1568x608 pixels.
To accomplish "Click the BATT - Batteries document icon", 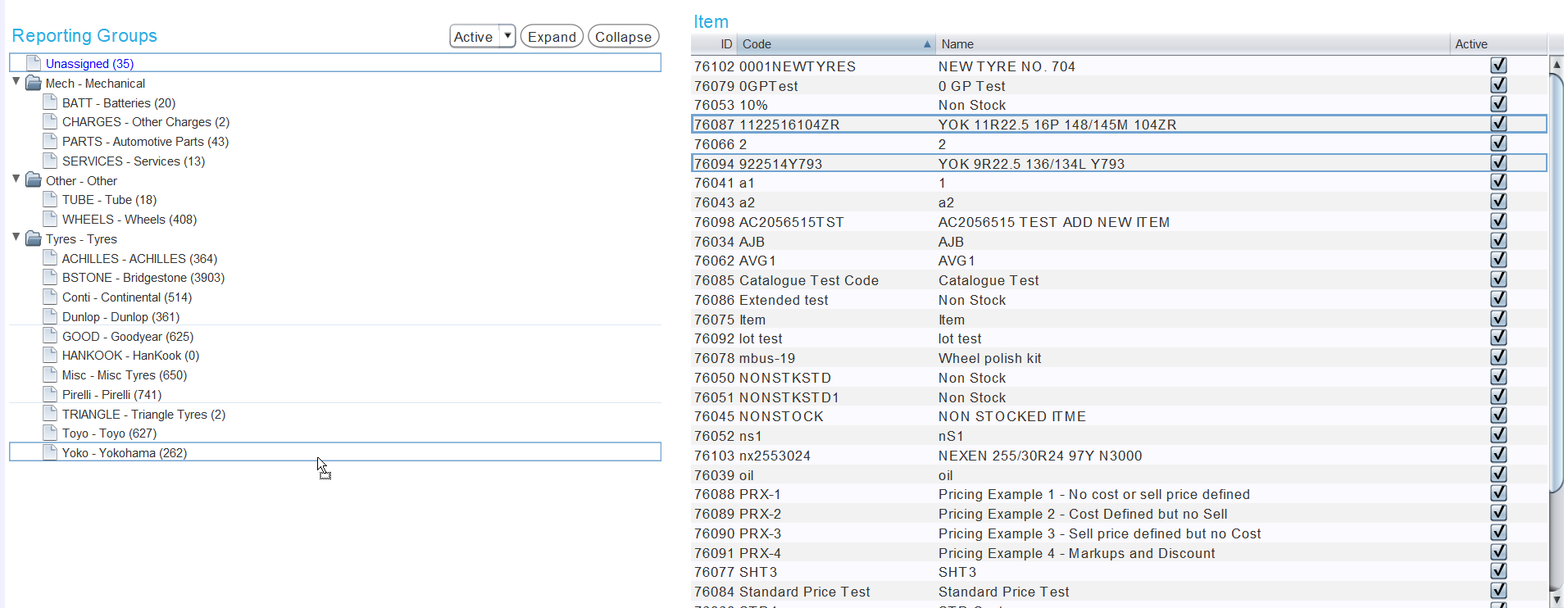I will pos(50,102).
